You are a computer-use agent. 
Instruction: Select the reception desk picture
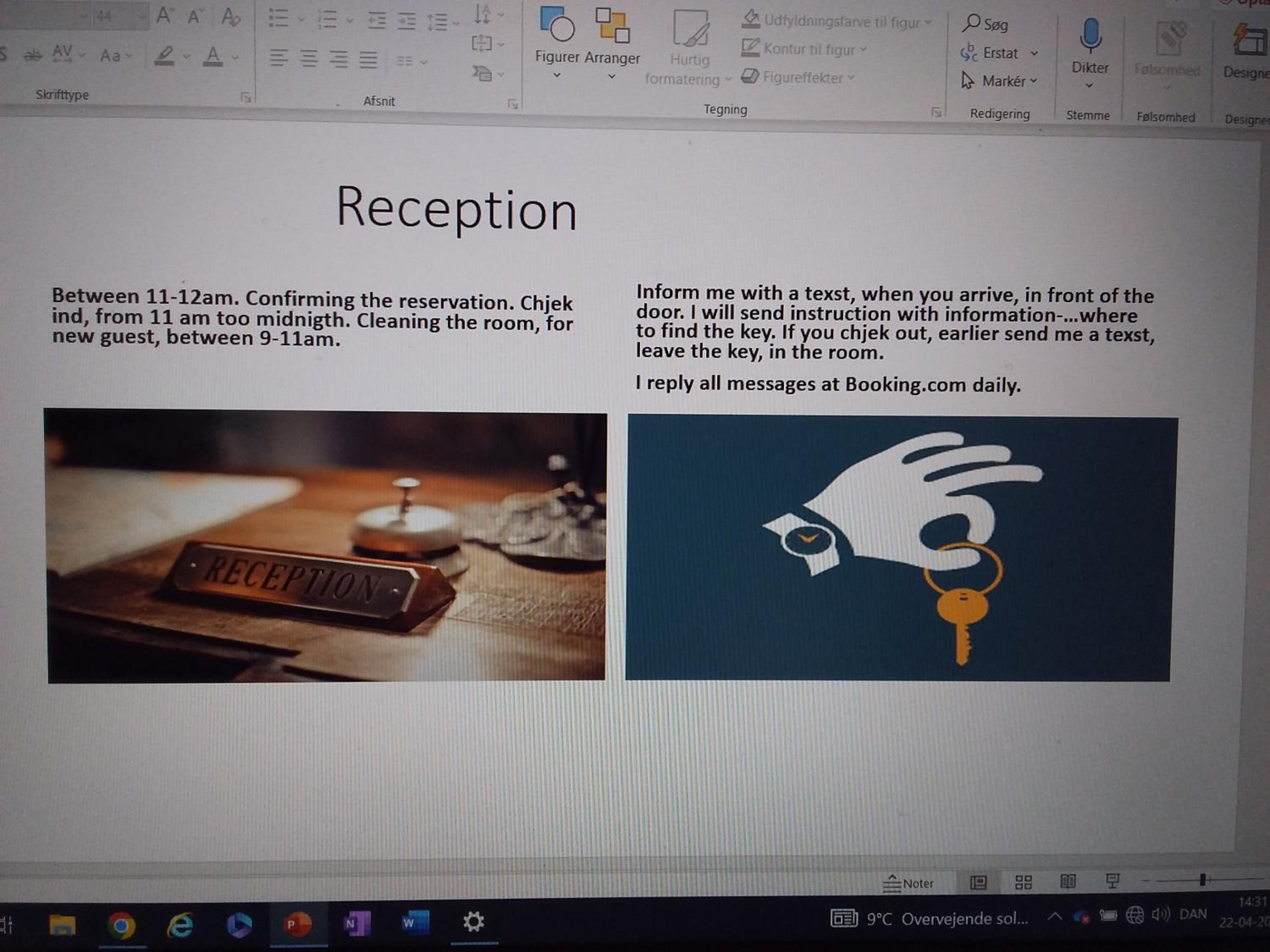click(x=326, y=546)
